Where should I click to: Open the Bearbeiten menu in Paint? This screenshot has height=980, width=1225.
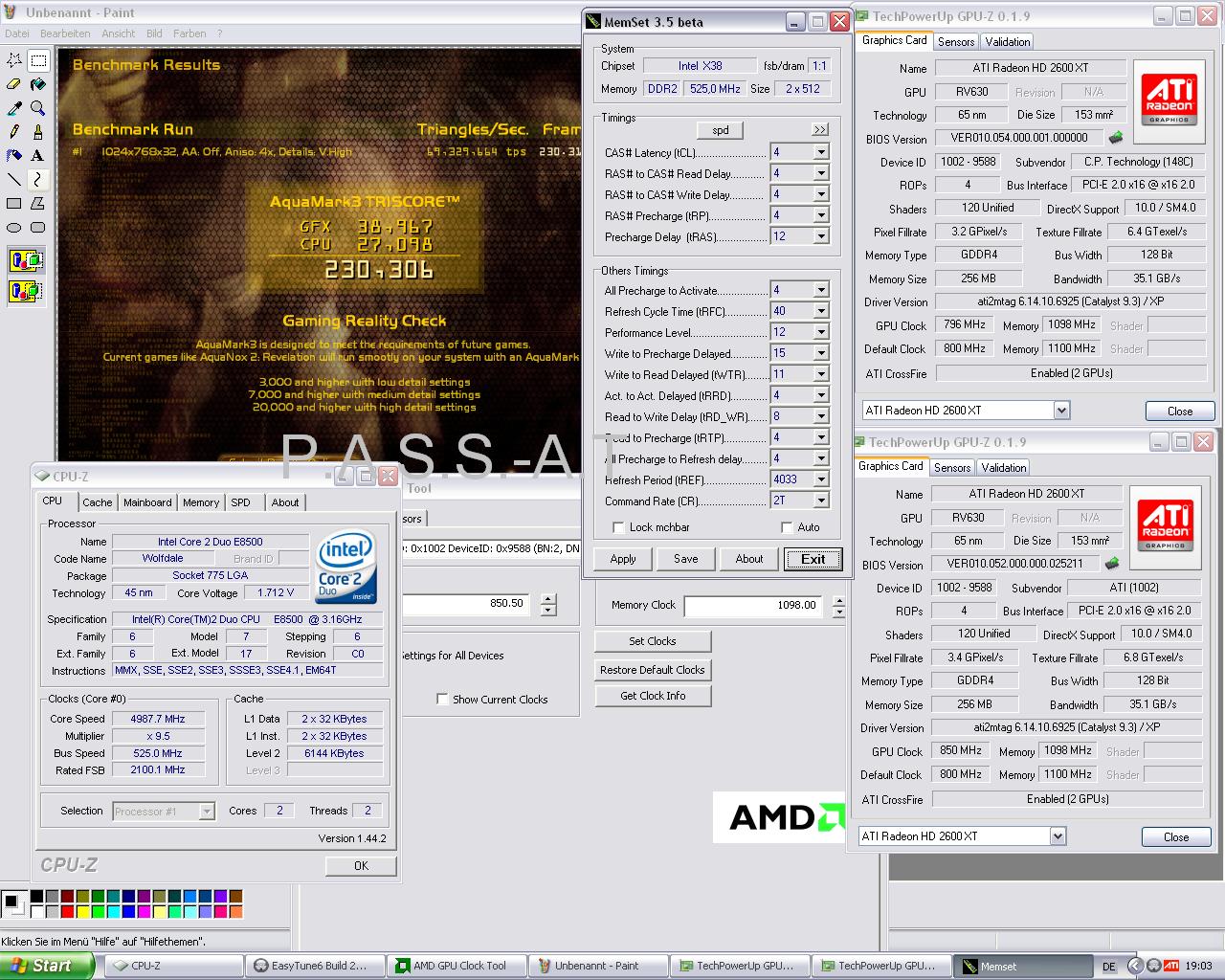coord(65,33)
